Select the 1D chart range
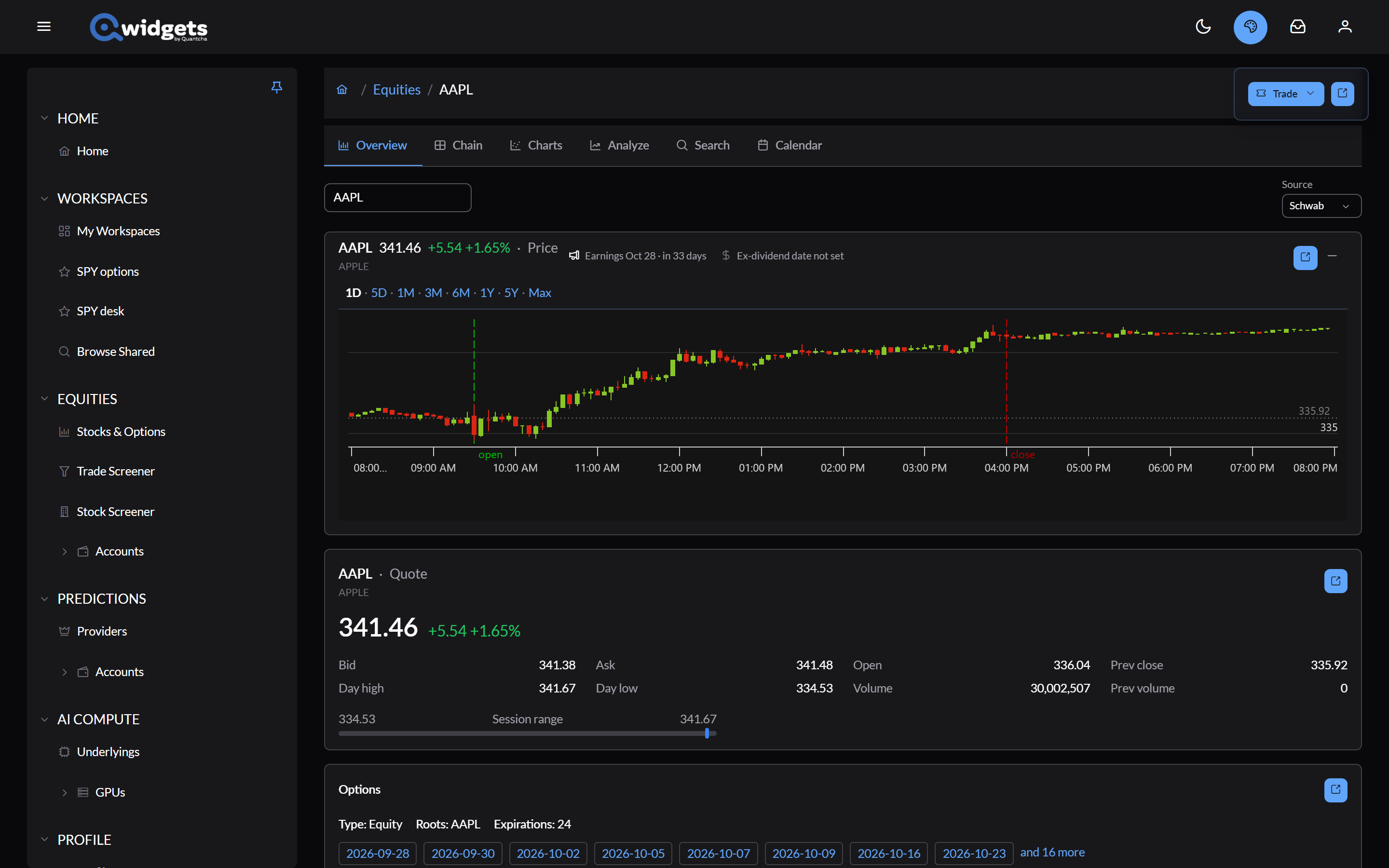Viewport: 1389px width, 868px height. click(x=353, y=293)
